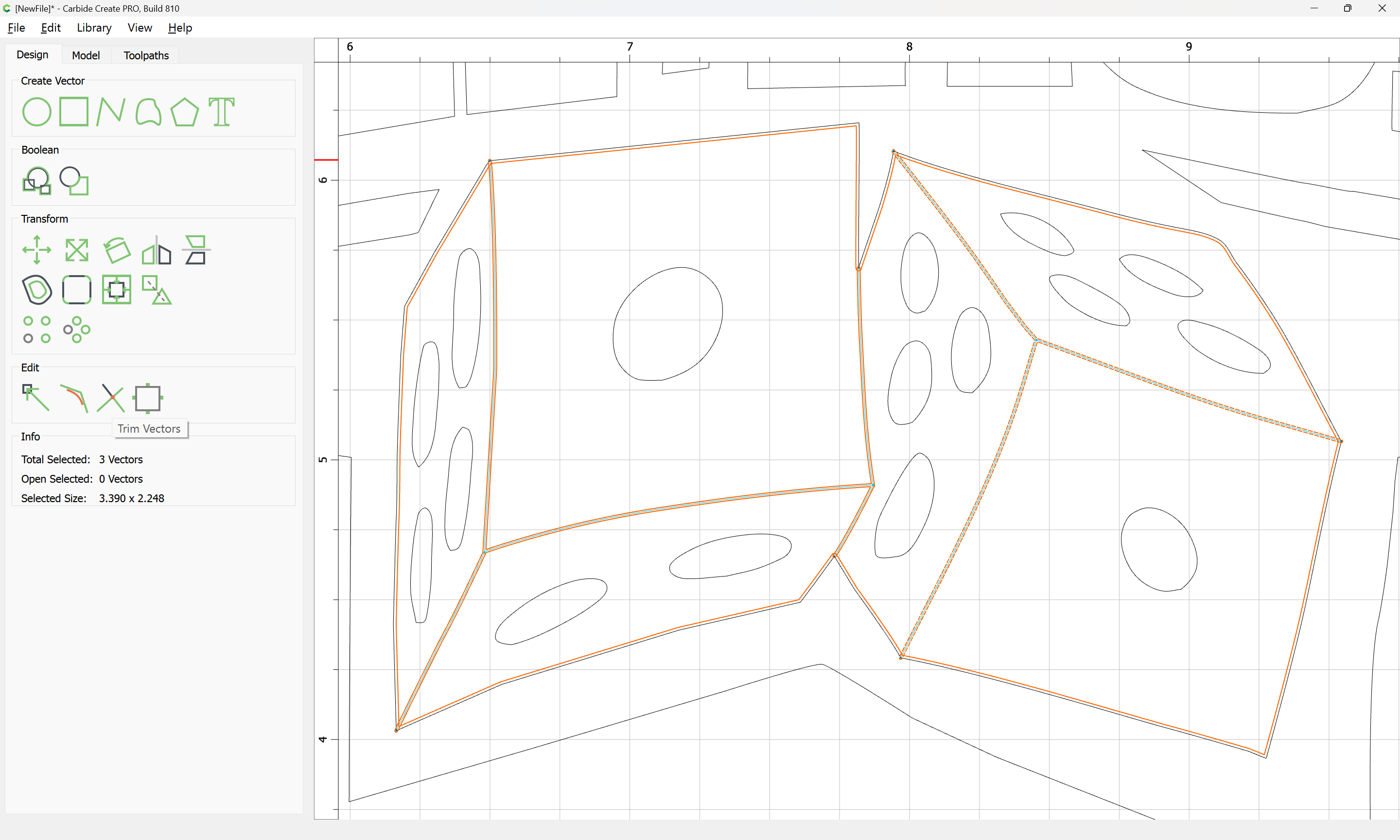
Task: Switch to the Toolpaths tab
Action: [x=146, y=55]
